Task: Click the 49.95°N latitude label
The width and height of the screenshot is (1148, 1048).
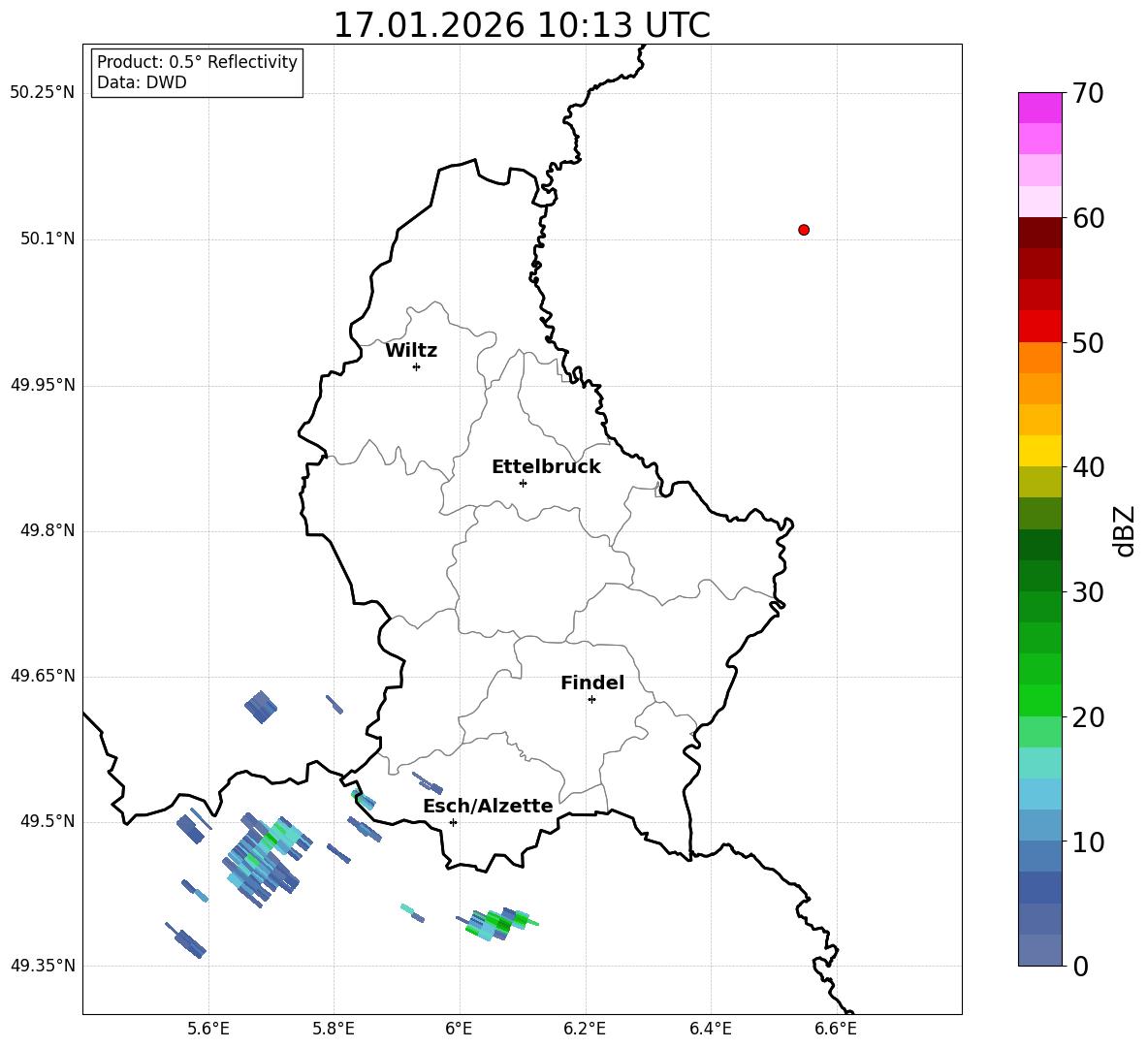Action: (43, 384)
